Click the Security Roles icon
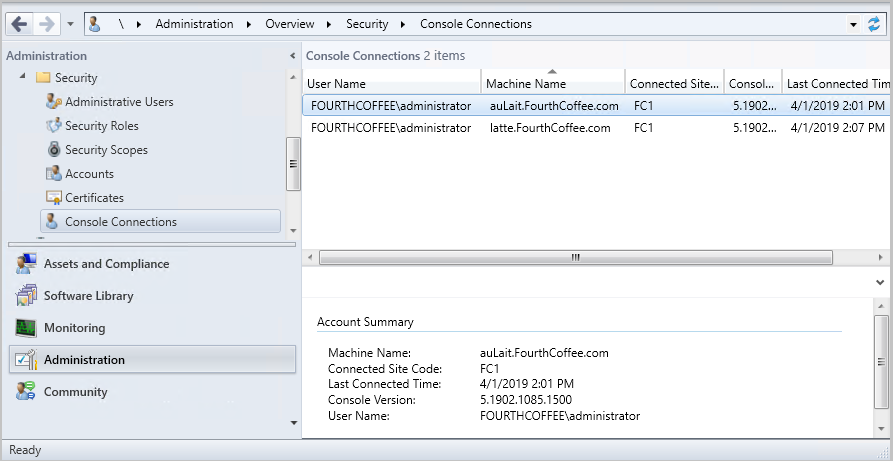The width and height of the screenshot is (893, 461). point(54,126)
